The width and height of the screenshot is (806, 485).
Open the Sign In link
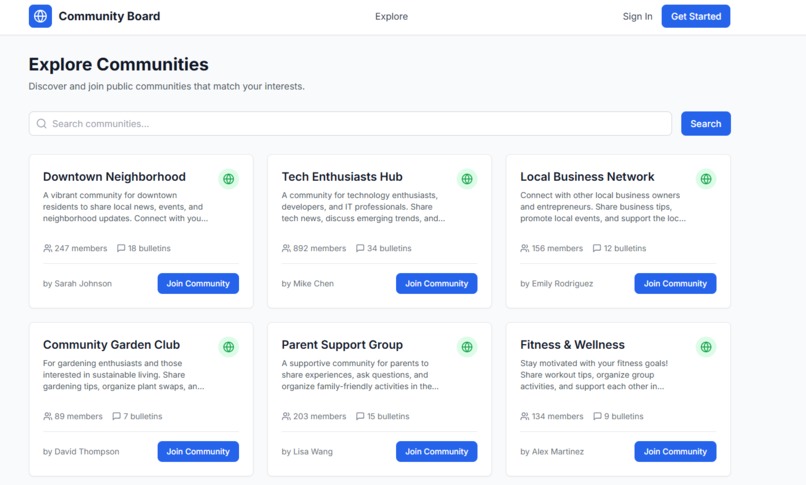click(x=637, y=16)
